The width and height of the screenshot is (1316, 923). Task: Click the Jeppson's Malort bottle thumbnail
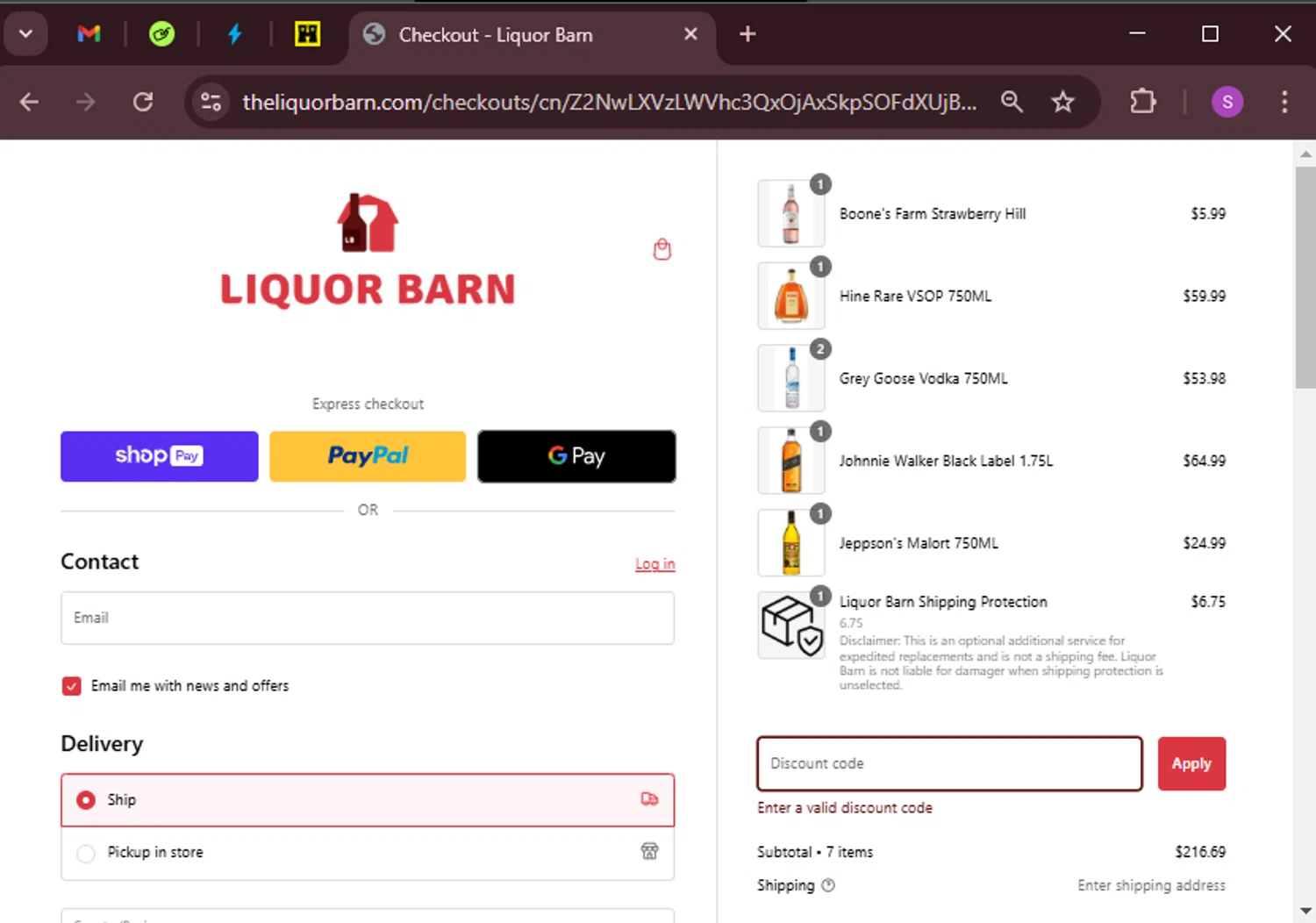[x=791, y=544]
